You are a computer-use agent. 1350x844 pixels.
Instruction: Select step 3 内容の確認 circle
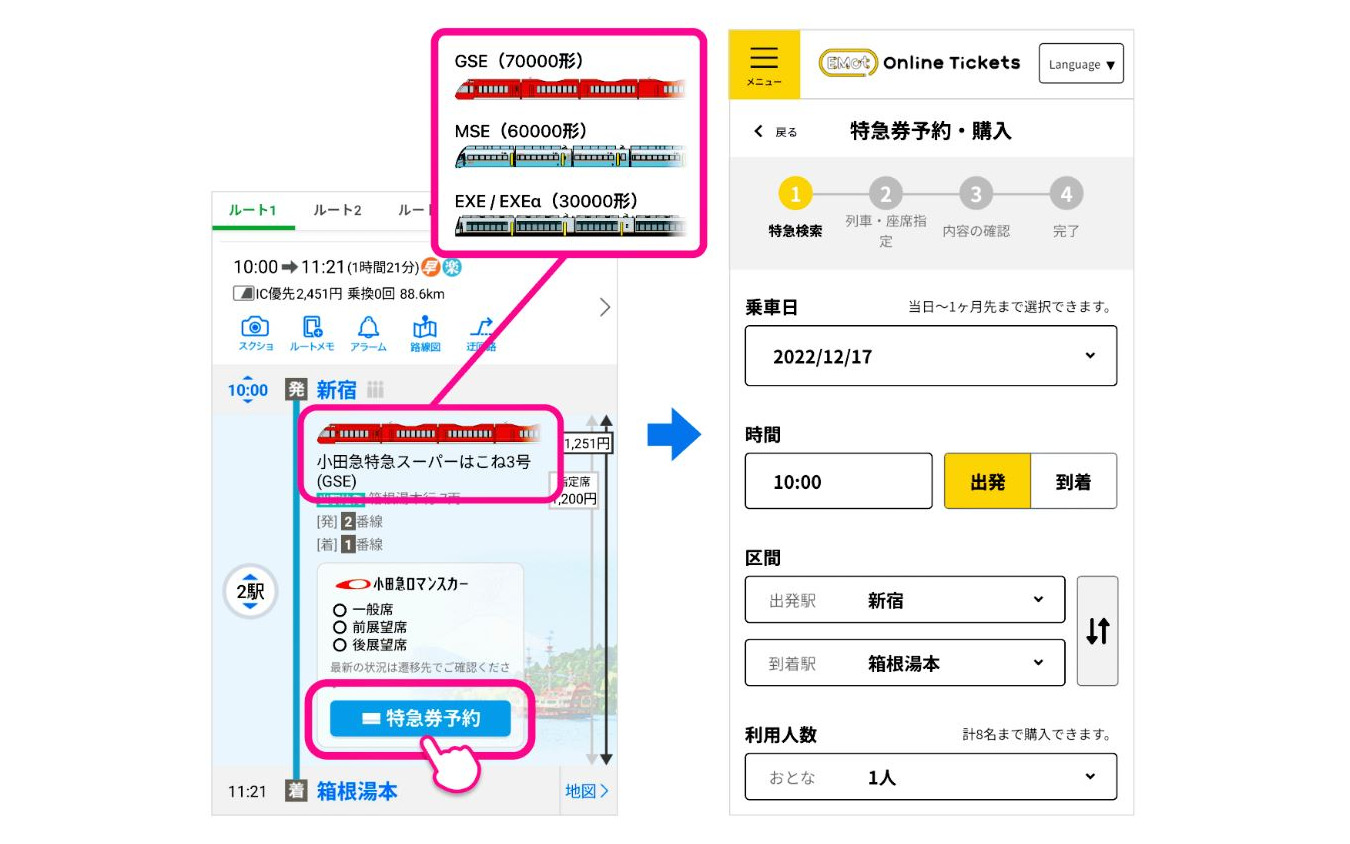[976, 194]
